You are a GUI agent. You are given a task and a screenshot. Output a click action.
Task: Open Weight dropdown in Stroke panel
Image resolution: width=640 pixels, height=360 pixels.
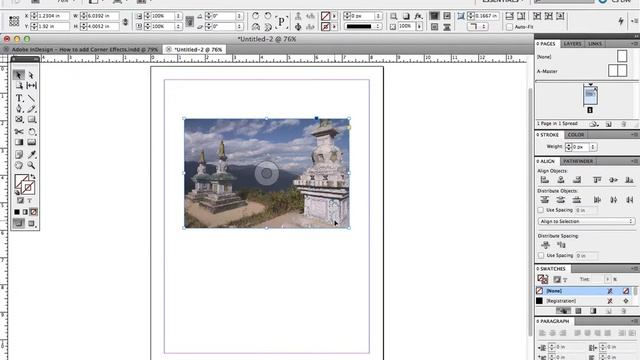593,147
